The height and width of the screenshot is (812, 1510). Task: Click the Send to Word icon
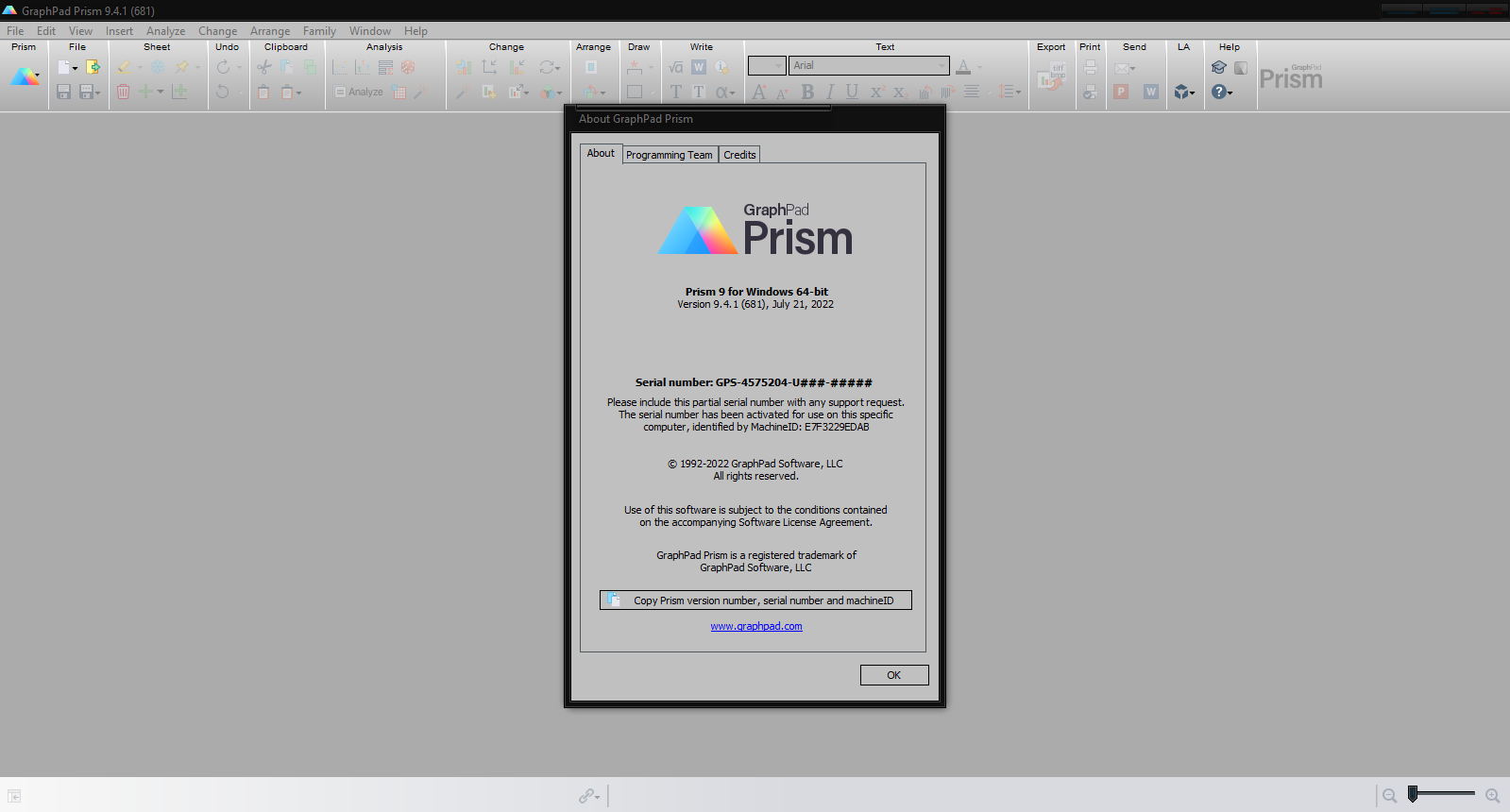(1151, 92)
